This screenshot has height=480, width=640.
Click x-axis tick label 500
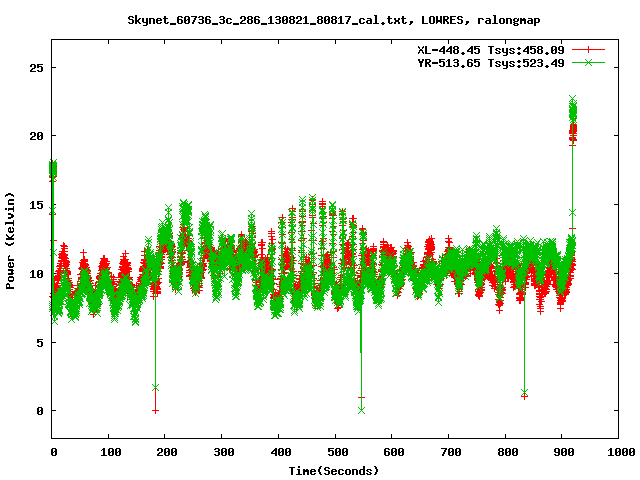[x=337, y=452]
